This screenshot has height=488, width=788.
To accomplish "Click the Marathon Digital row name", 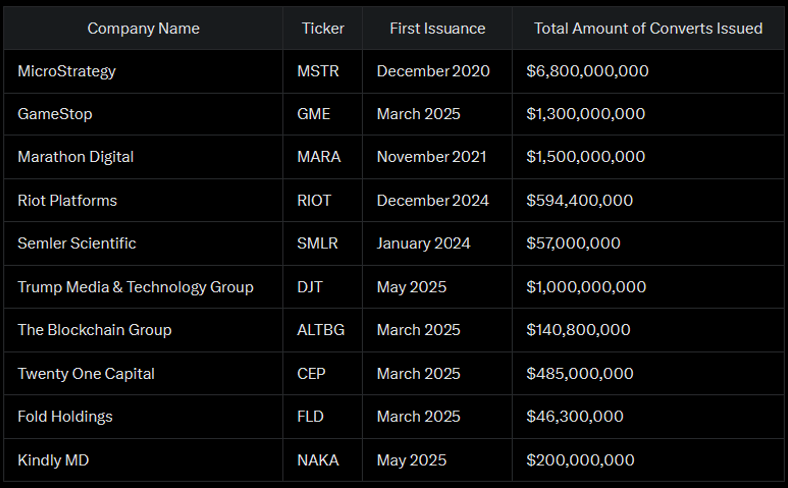I will tap(75, 157).
